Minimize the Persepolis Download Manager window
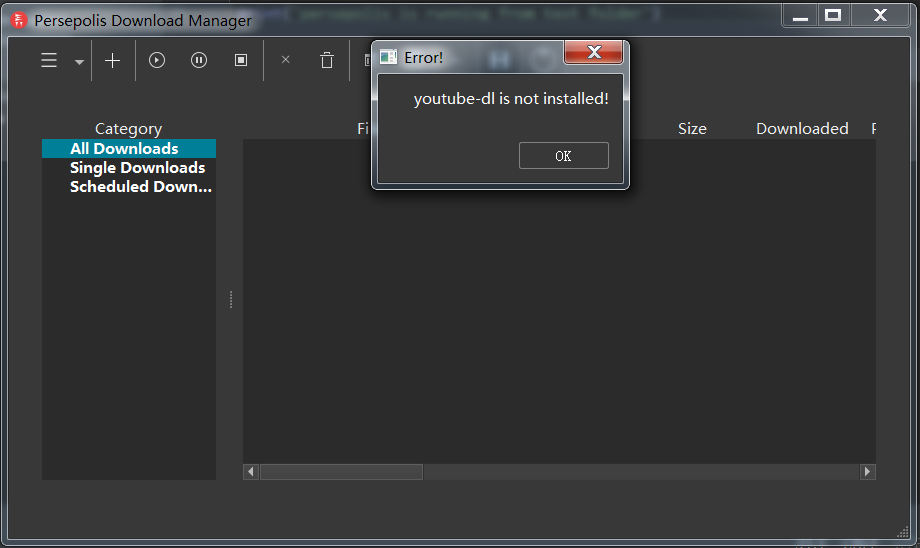This screenshot has height=548, width=920. (x=800, y=16)
